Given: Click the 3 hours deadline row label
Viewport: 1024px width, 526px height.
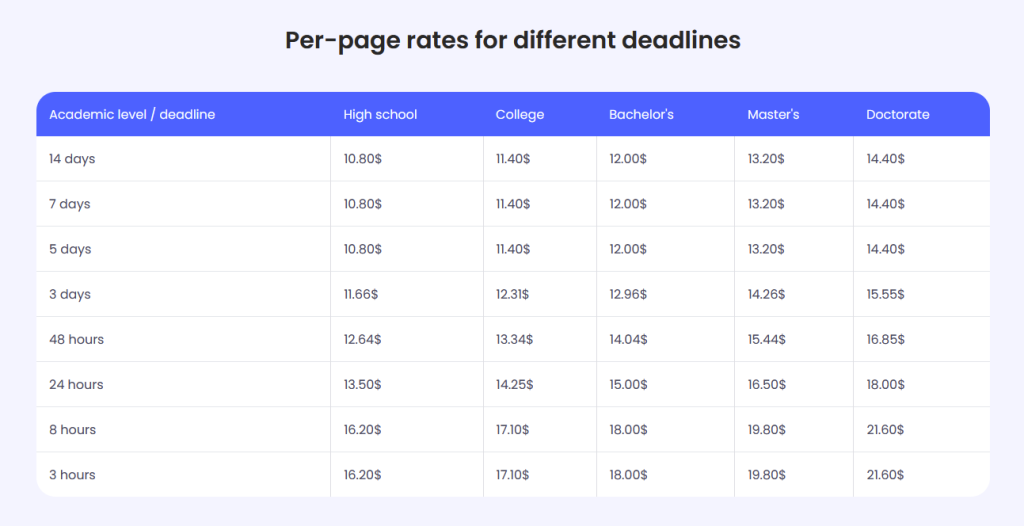Looking at the screenshot, I should point(72,474).
